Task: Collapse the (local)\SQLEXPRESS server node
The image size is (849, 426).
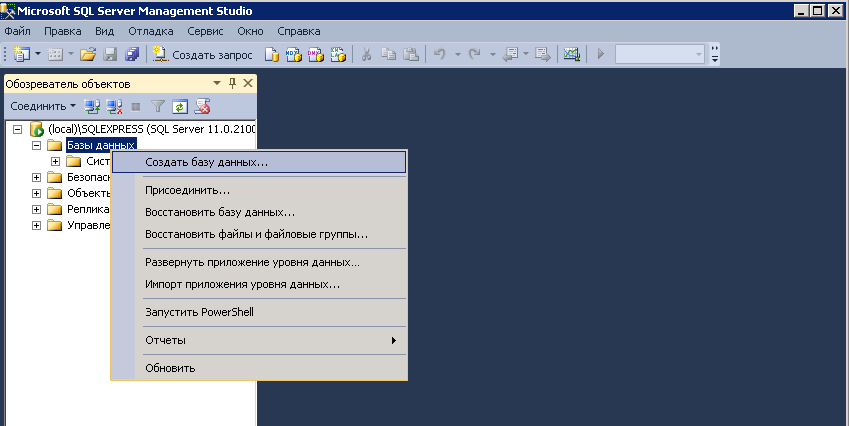Action: [17, 129]
